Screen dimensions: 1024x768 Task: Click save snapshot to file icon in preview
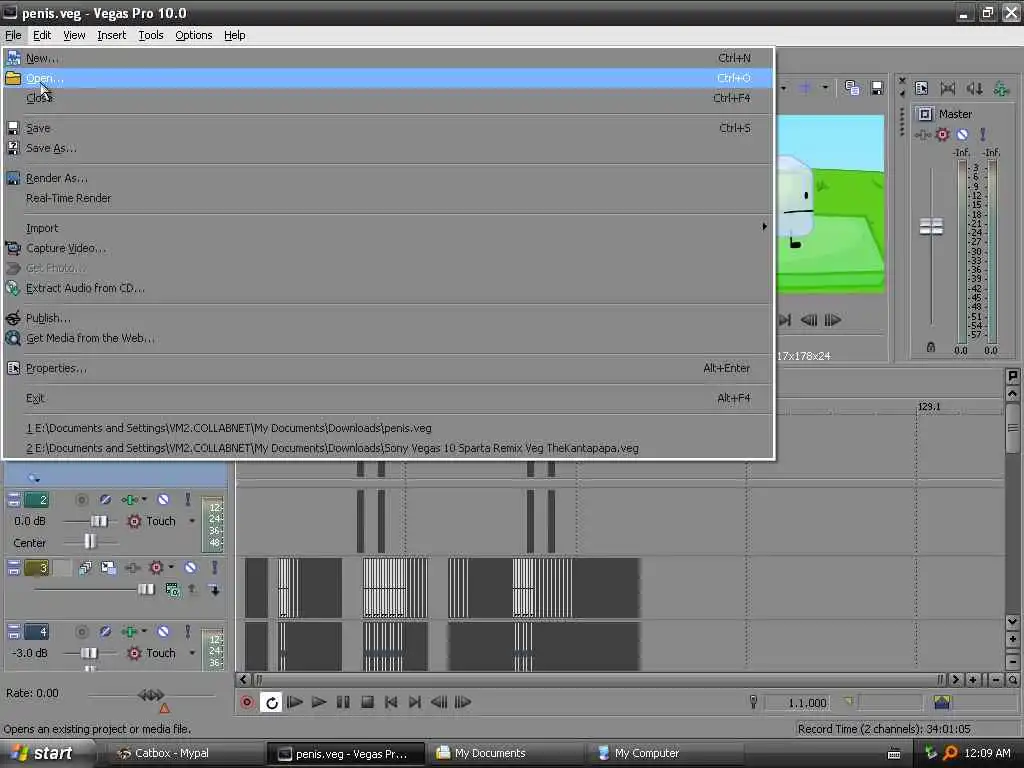[x=877, y=88]
